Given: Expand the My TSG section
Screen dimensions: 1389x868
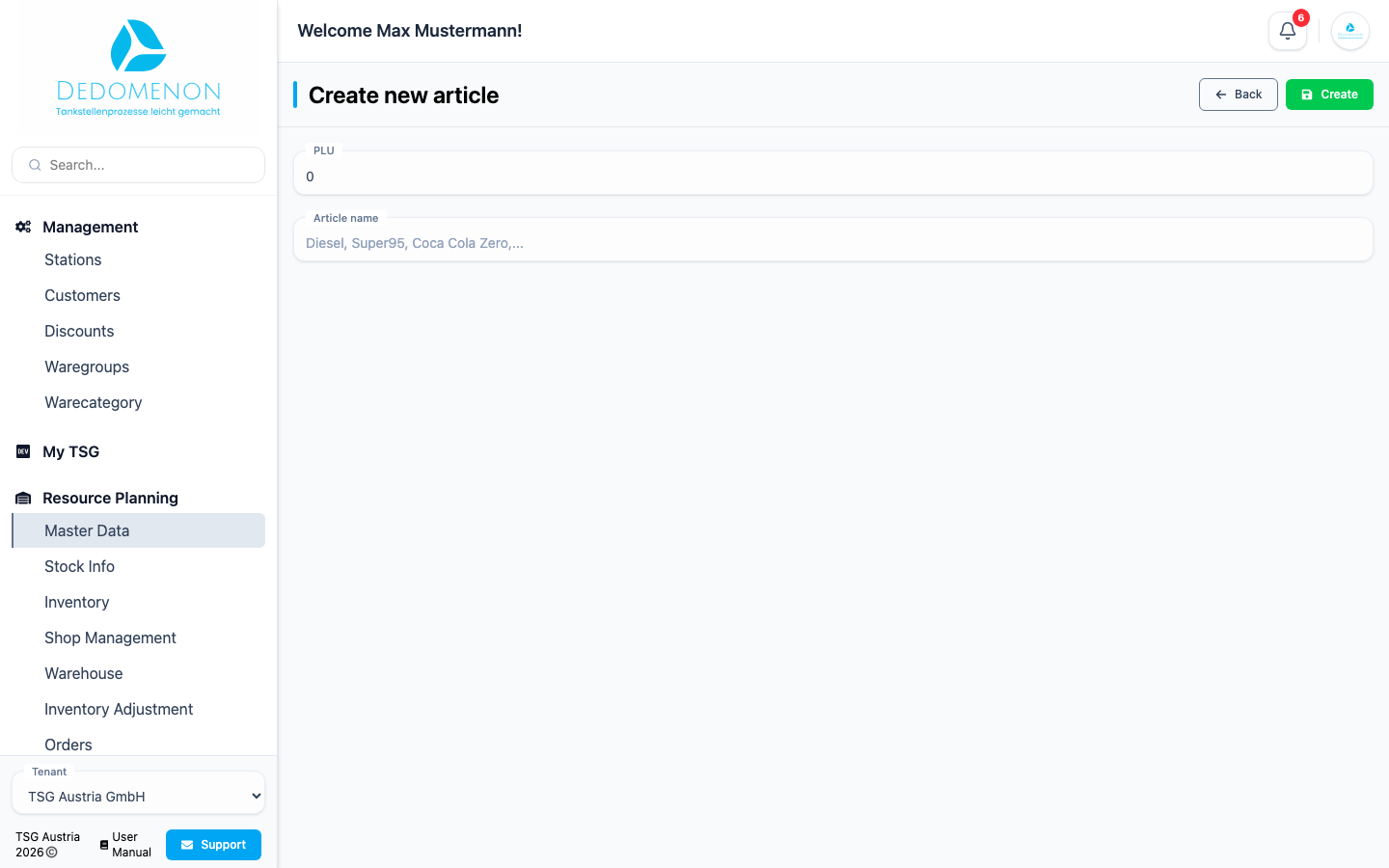Looking at the screenshot, I should pyautogui.click(x=70, y=451).
